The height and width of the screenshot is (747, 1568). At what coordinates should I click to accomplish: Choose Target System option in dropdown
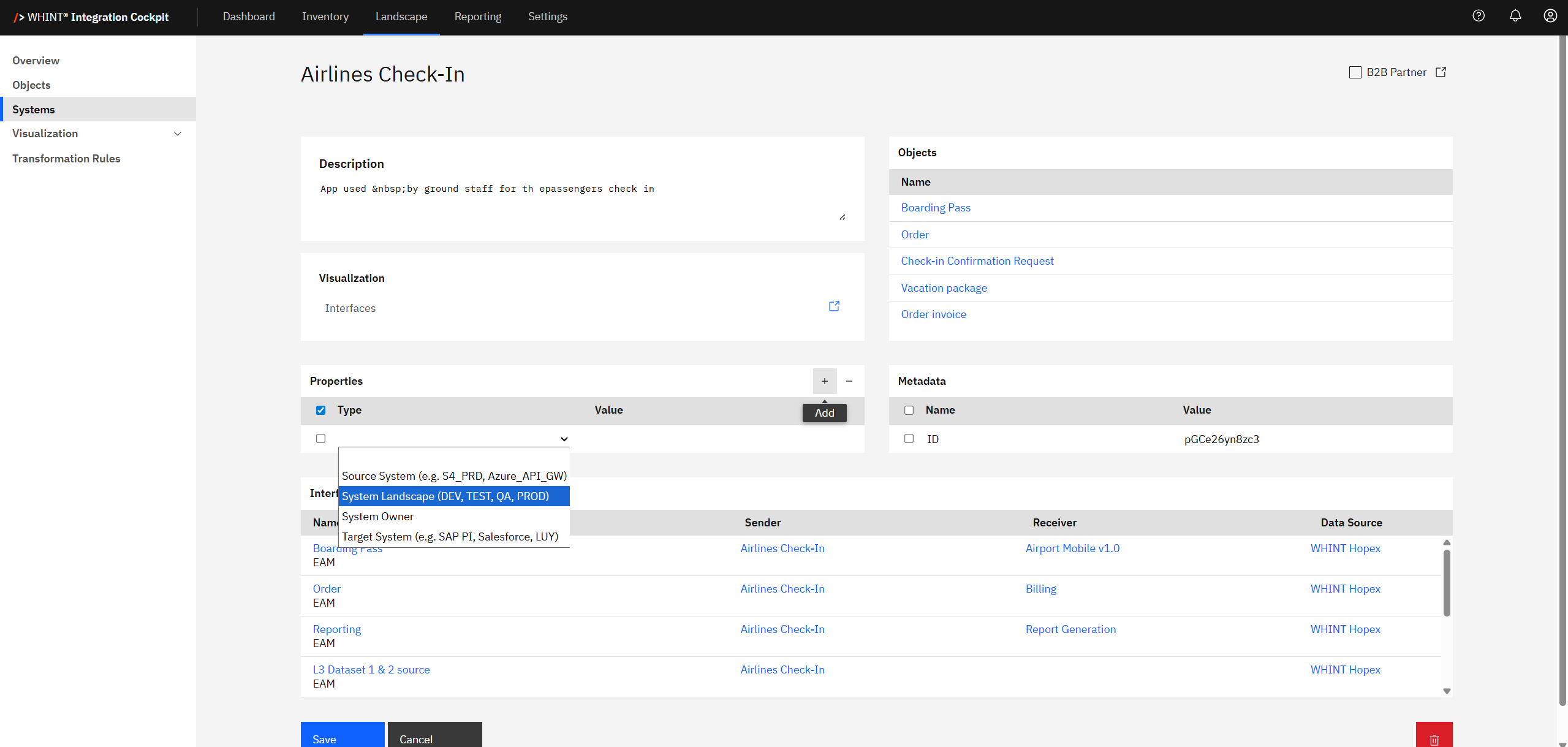454,537
